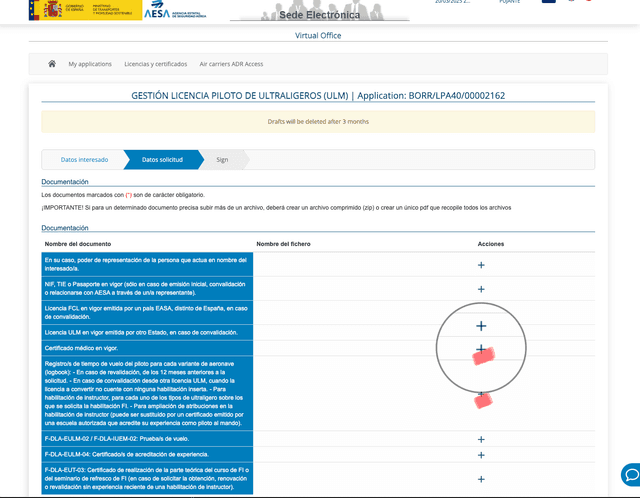Click the Acciones column header
This screenshot has height=498, width=640.
491,244
